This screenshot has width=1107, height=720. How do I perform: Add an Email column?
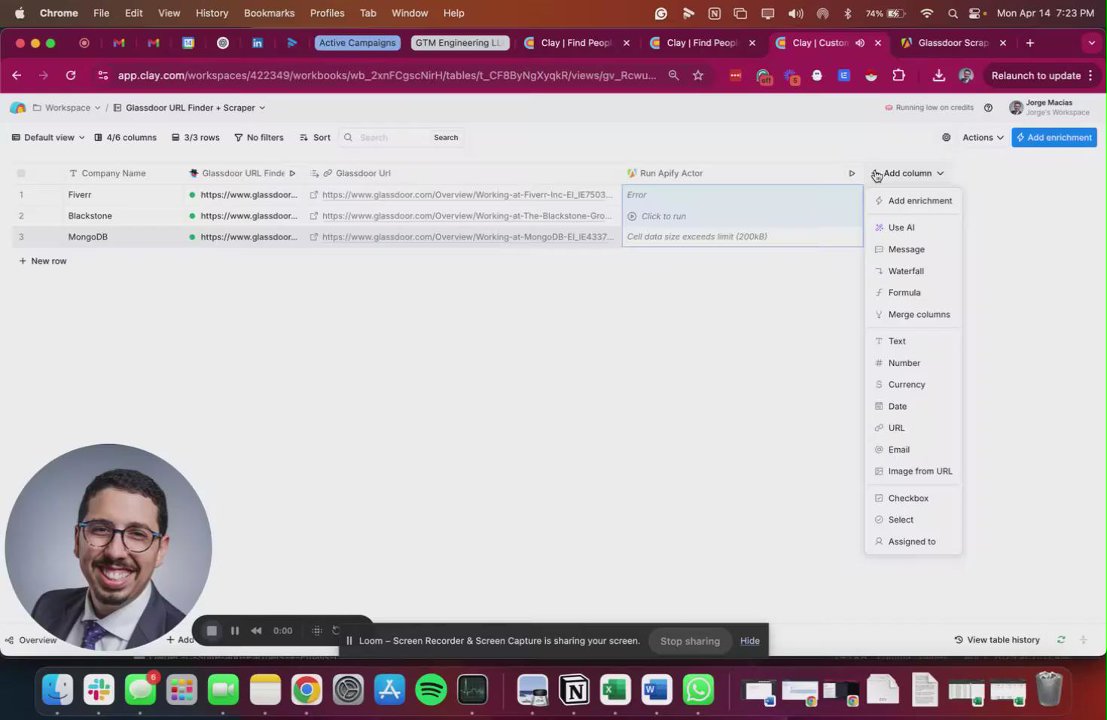[913, 450]
